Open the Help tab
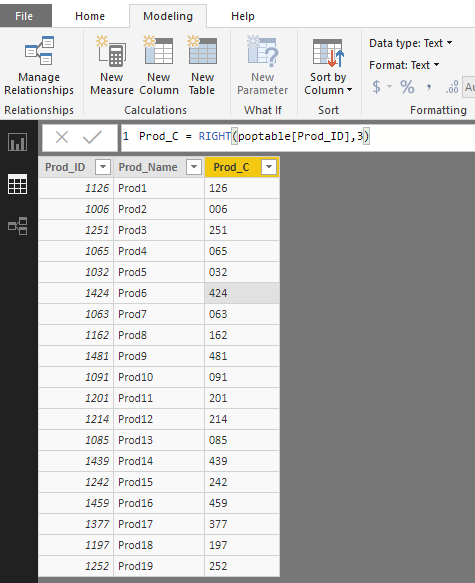 pyautogui.click(x=243, y=16)
